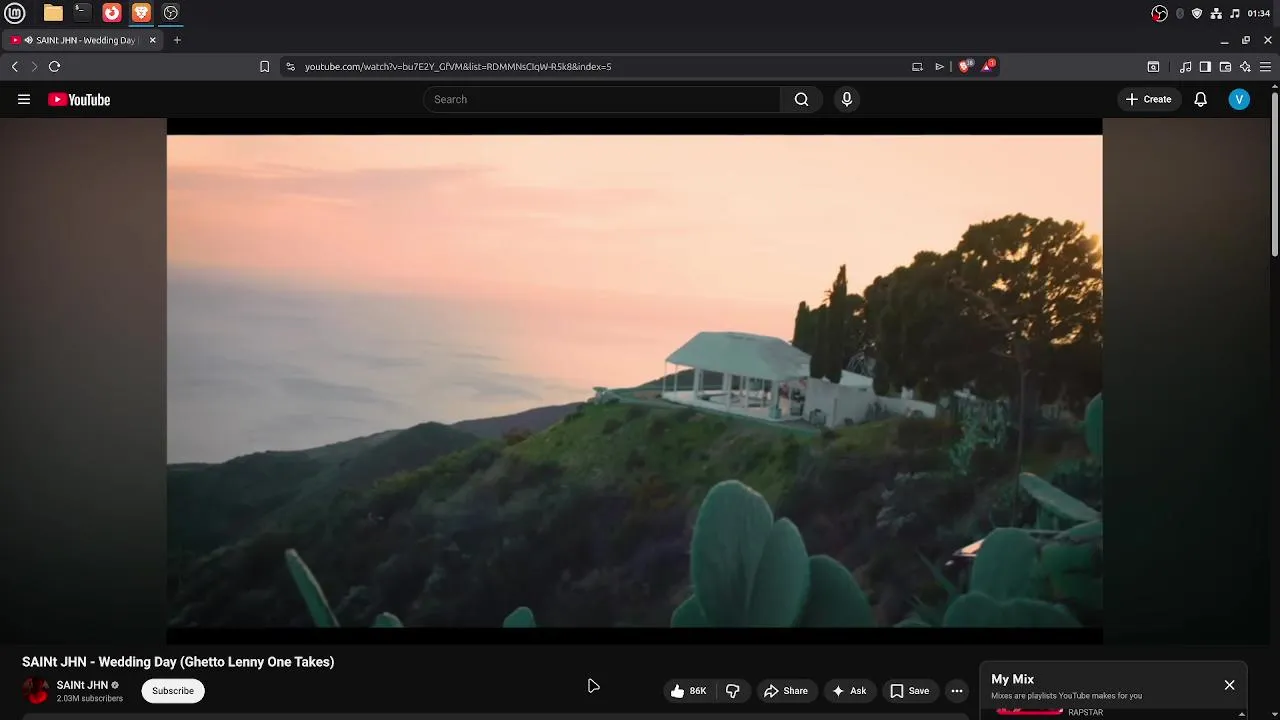Launch the Terminal from panel
This screenshot has height=720, width=1280.
point(82,13)
